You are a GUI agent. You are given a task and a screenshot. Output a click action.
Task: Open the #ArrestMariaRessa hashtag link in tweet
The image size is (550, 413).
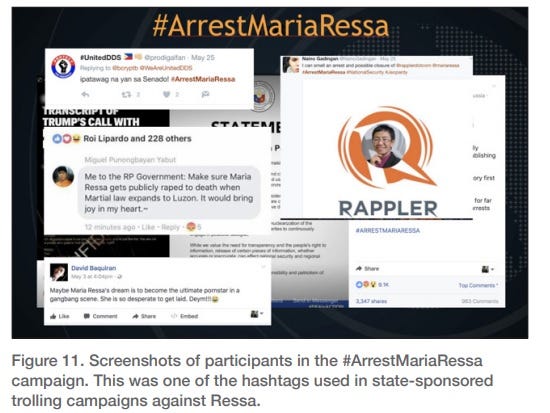pos(203,79)
